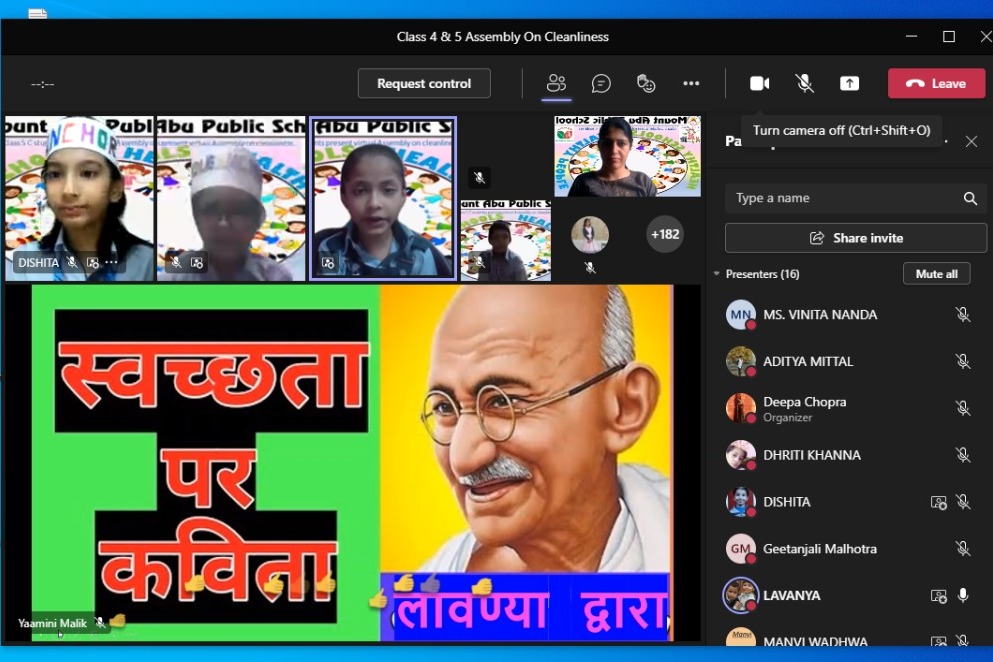Viewport: 993px width, 662px height.
Task: Spotlight icon next to DISHITA in list
Action: (x=938, y=502)
